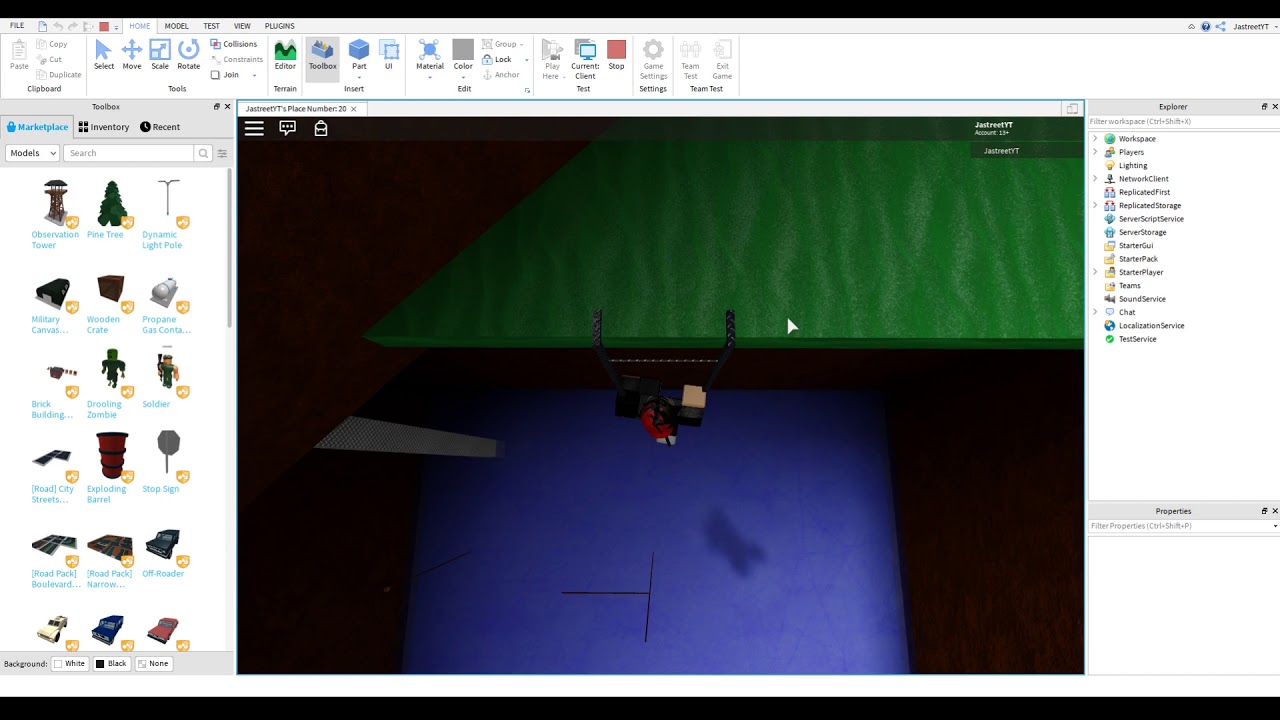Click the Stop test button
Screen dimensions: 1280x720
616,55
